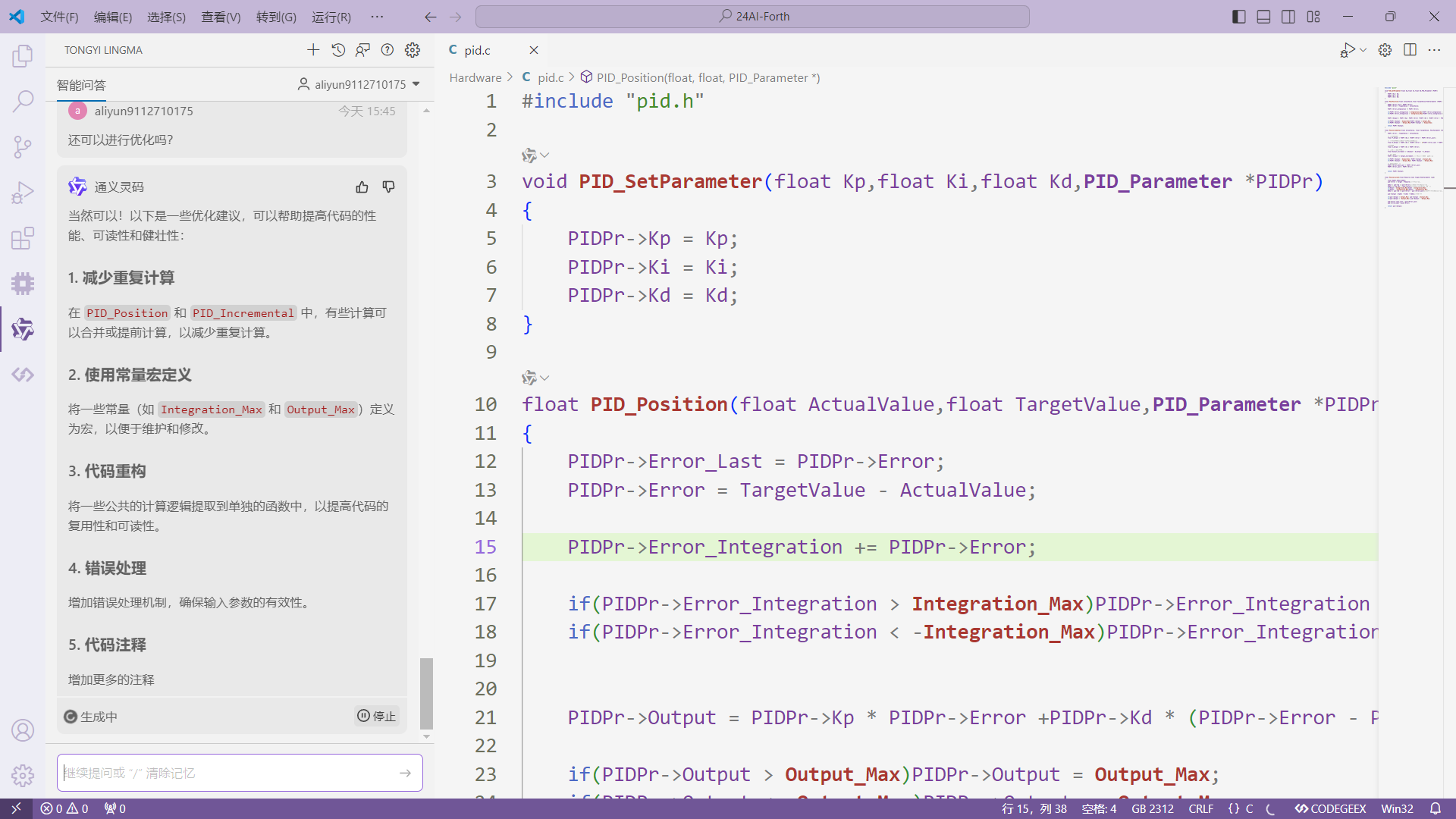Click the remote window status bar icon
Screen dimensions: 1456x819
coord(16,808)
